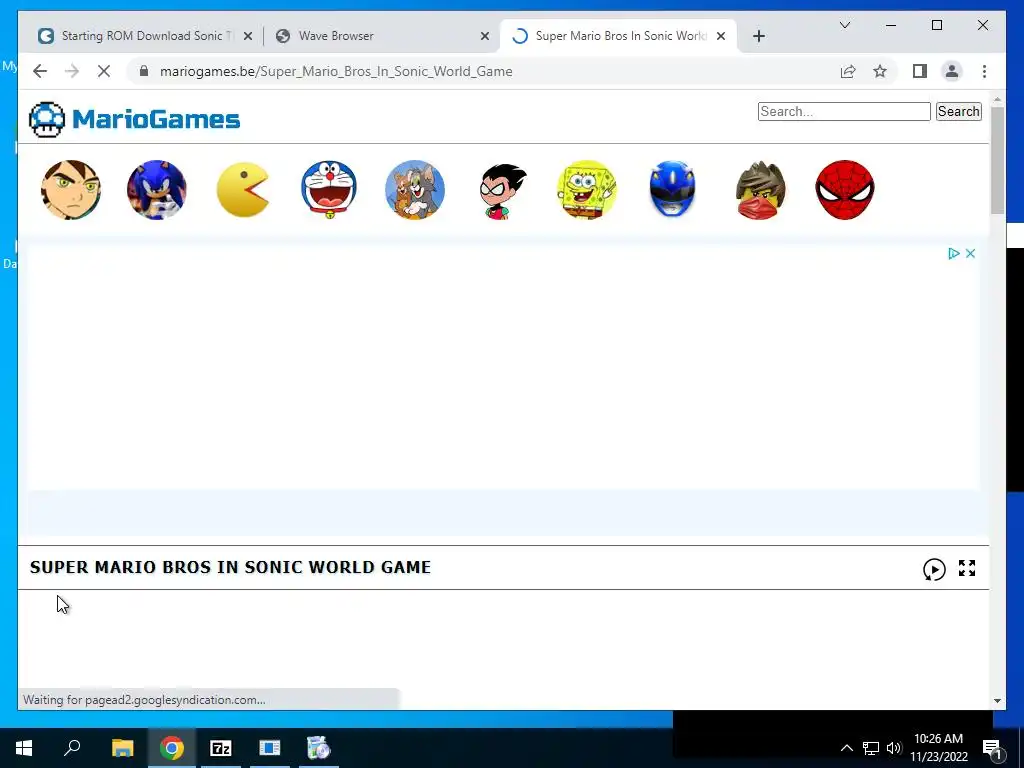The image size is (1024, 768).
Task: Bookmark this page with the star icon
Action: (x=880, y=71)
